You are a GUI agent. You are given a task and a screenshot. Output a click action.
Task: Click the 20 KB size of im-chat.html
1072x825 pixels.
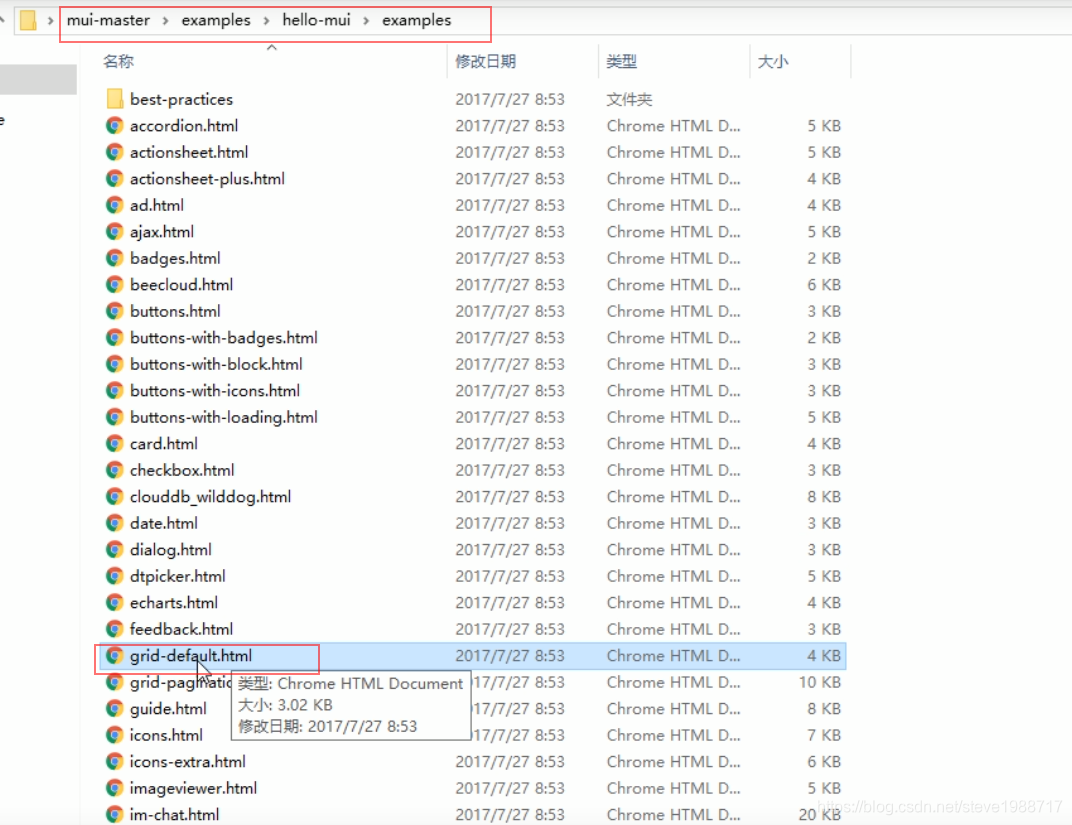(820, 815)
